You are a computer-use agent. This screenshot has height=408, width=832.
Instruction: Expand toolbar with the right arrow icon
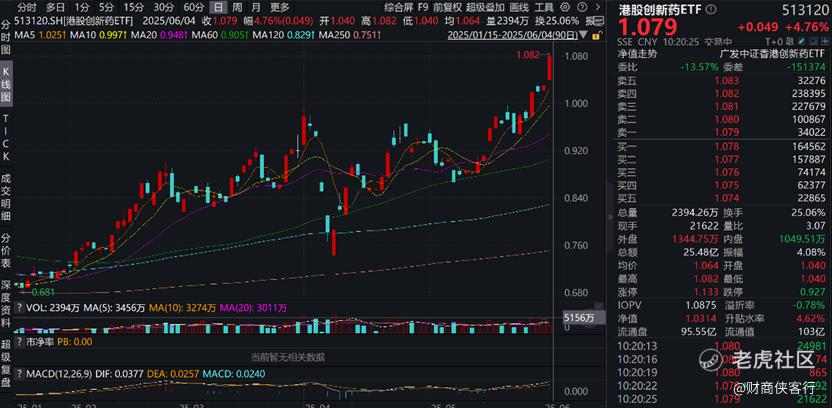point(599,7)
